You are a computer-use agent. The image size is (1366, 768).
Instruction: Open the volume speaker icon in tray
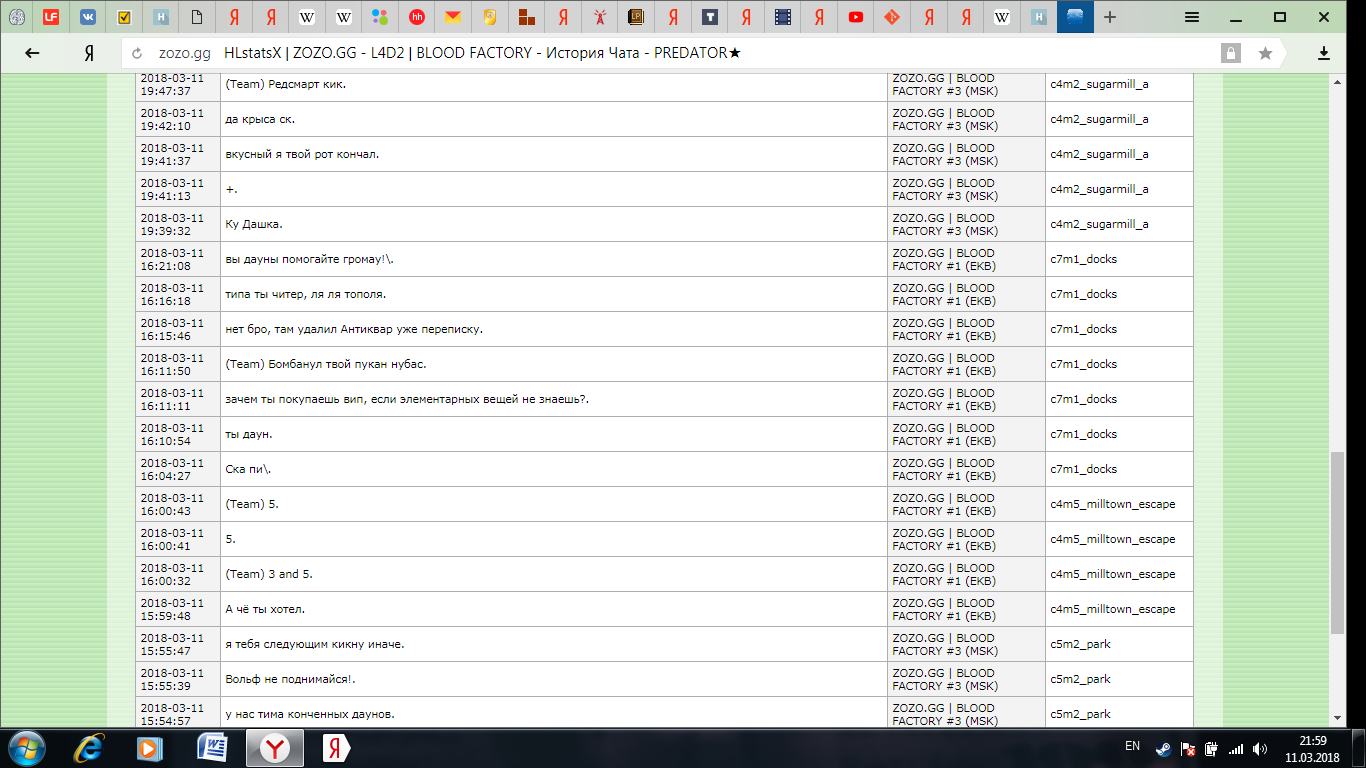[x=1260, y=748]
